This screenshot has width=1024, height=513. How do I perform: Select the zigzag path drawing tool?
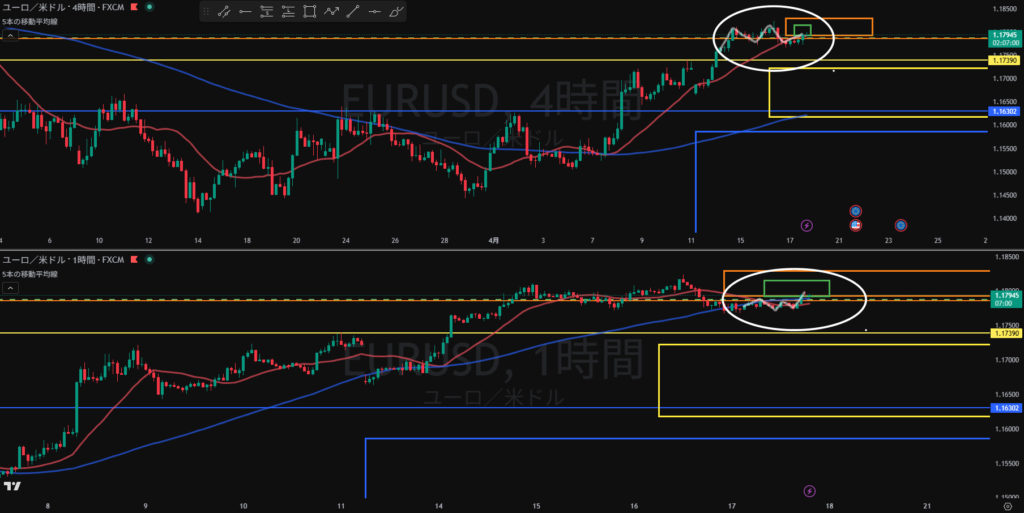331,12
